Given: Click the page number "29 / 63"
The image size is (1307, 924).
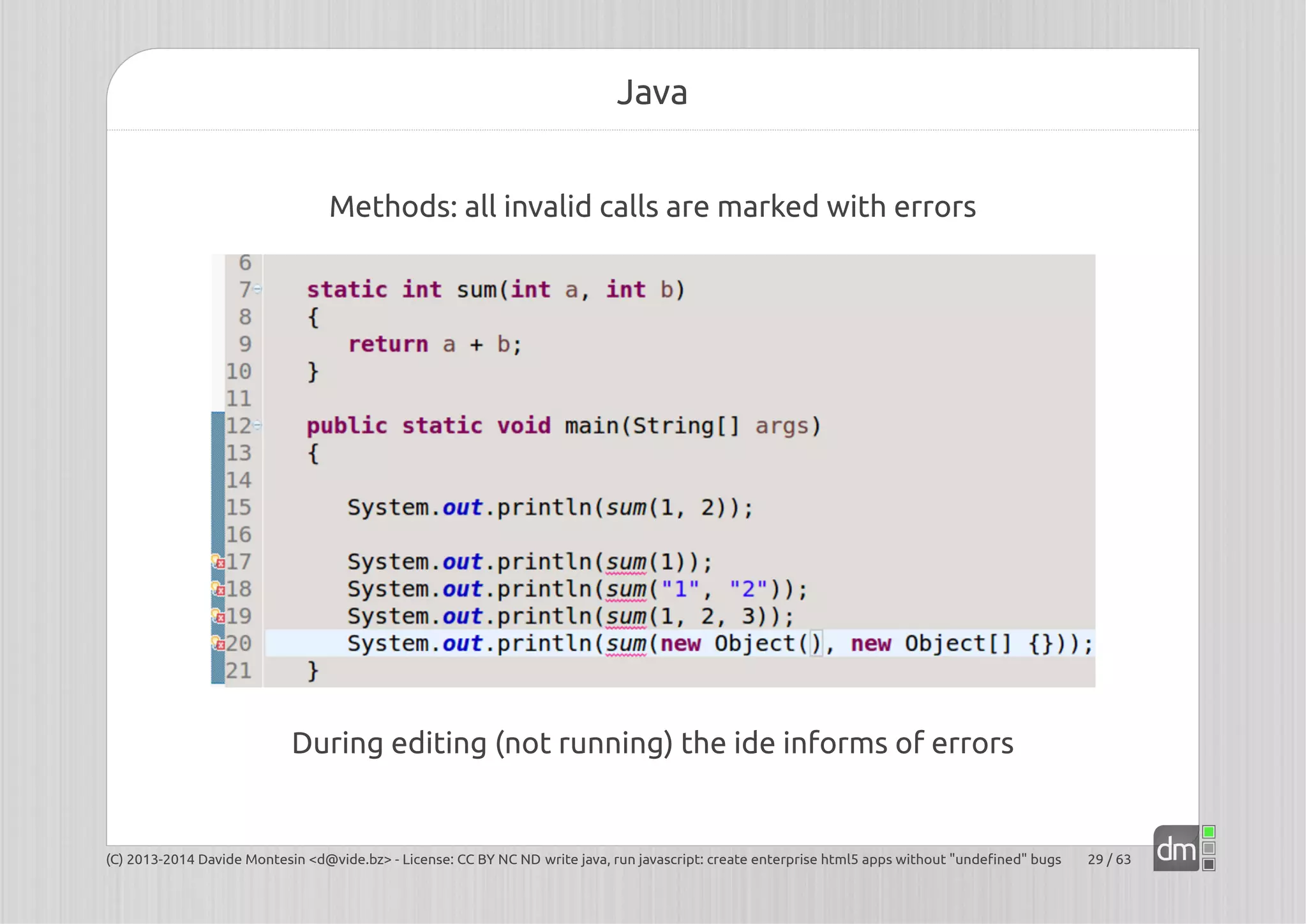Looking at the screenshot, I should pyautogui.click(x=1109, y=860).
